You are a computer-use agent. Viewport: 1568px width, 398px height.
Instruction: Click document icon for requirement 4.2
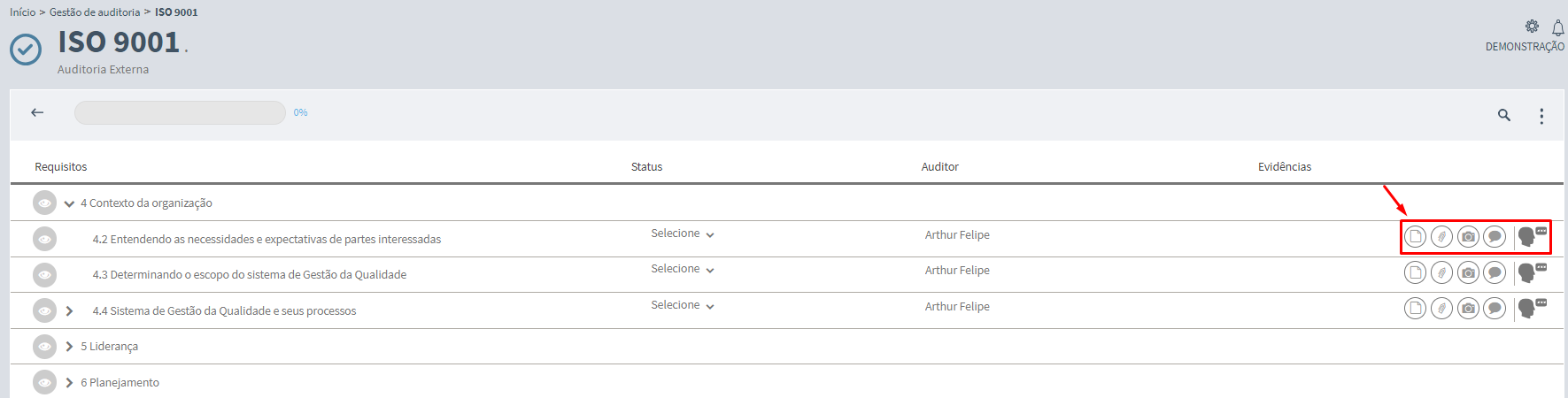click(x=1415, y=236)
